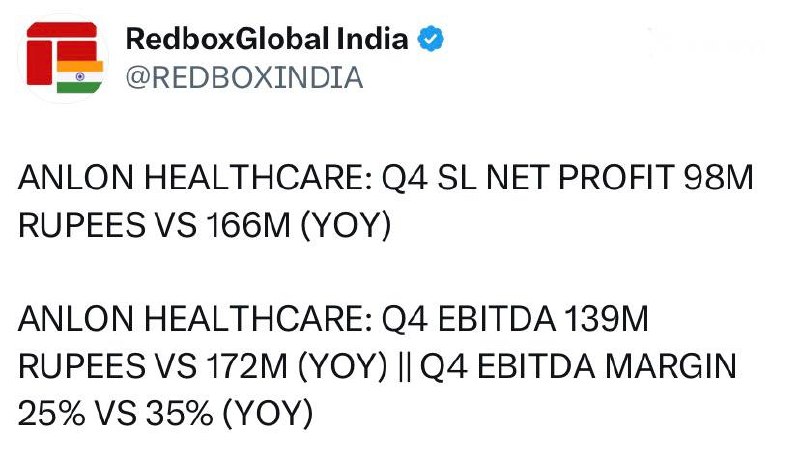The width and height of the screenshot is (800, 462).
Task: Click the NET PROFIT text
Action: tap(581, 177)
